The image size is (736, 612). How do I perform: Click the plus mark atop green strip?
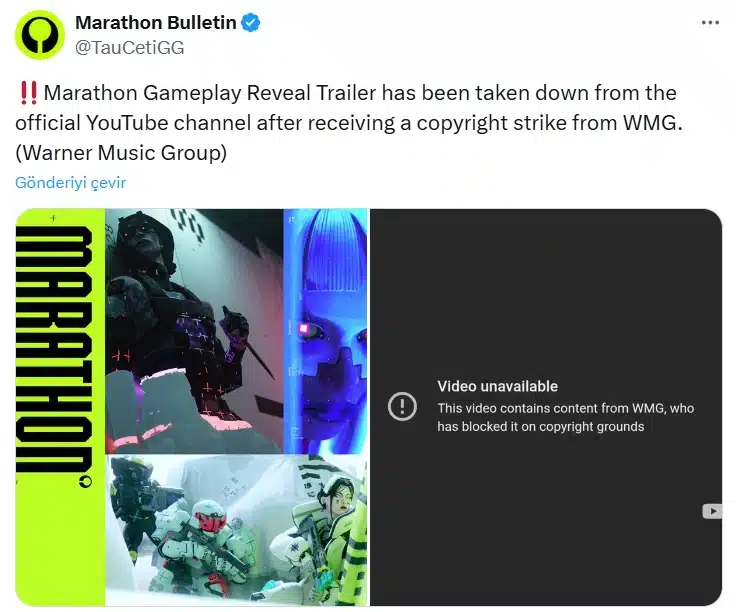(53, 218)
